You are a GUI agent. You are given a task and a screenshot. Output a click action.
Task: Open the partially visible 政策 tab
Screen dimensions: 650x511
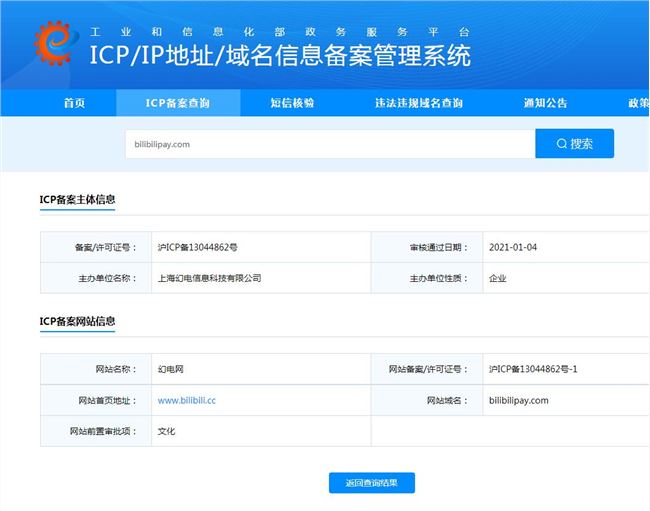(x=639, y=103)
